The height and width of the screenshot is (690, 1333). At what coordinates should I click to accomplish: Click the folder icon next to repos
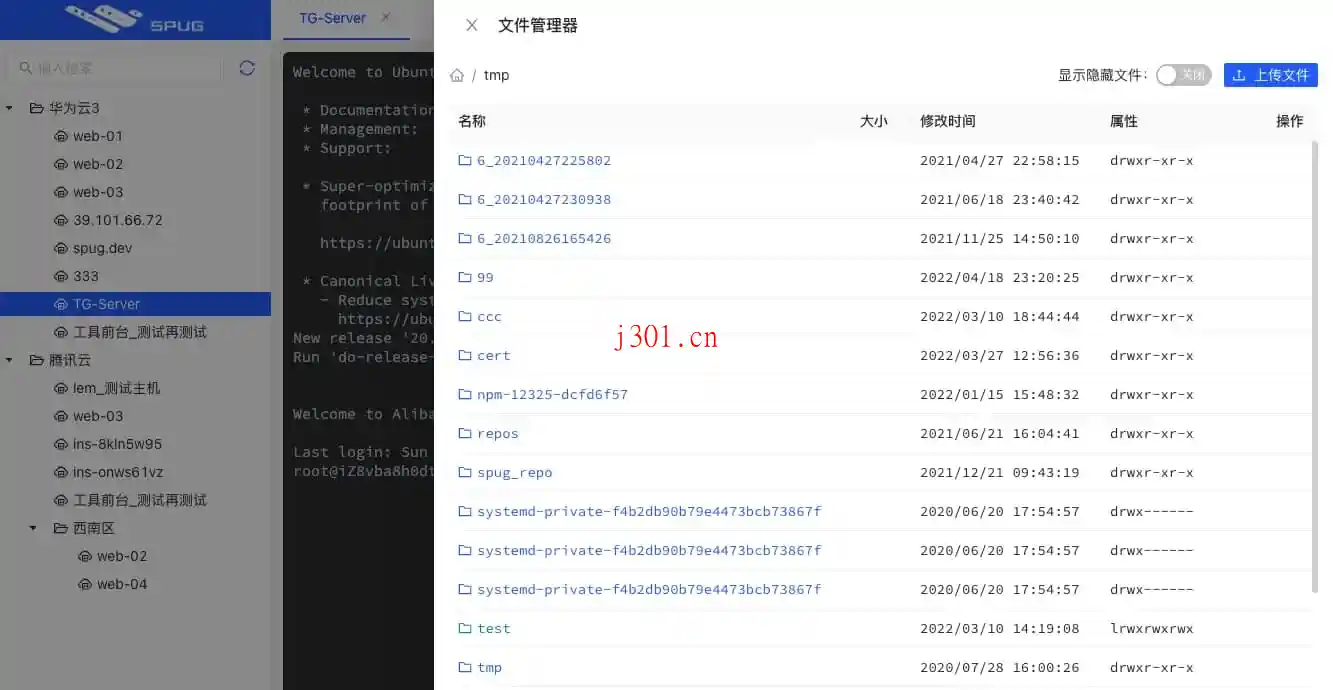coord(465,433)
